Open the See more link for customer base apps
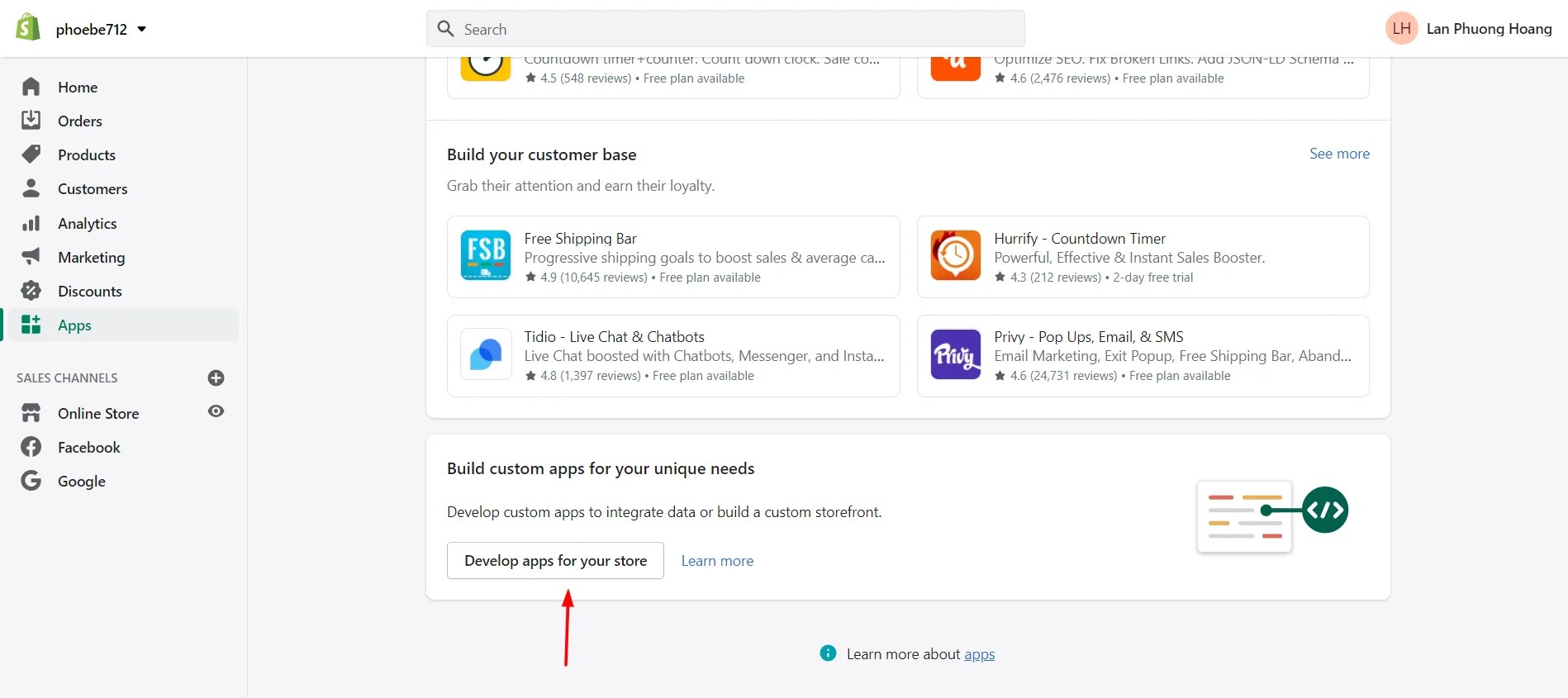 1339,154
